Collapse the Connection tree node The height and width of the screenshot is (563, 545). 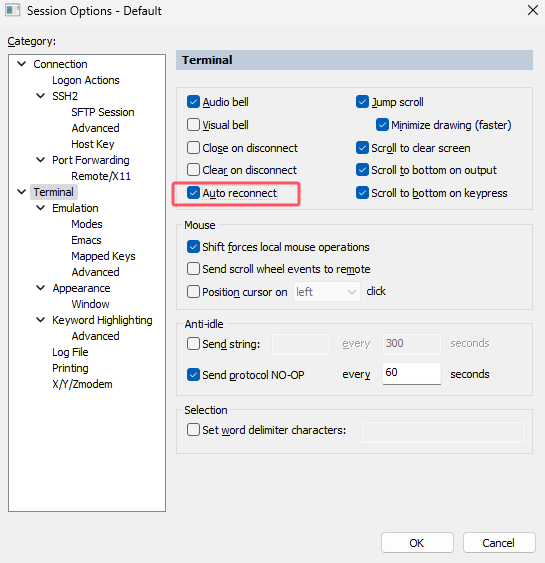22,64
